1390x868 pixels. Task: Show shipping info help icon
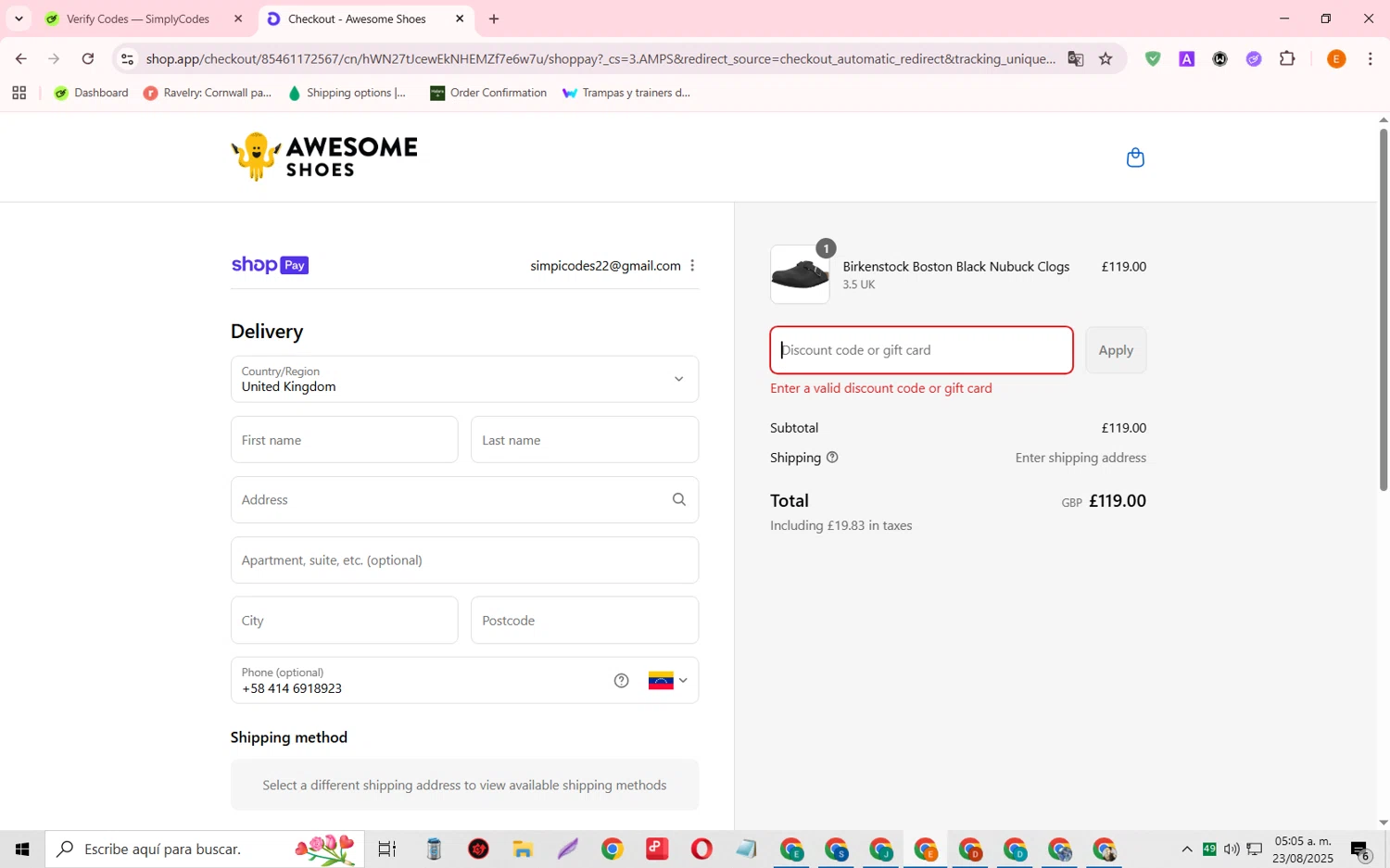tap(832, 458)
